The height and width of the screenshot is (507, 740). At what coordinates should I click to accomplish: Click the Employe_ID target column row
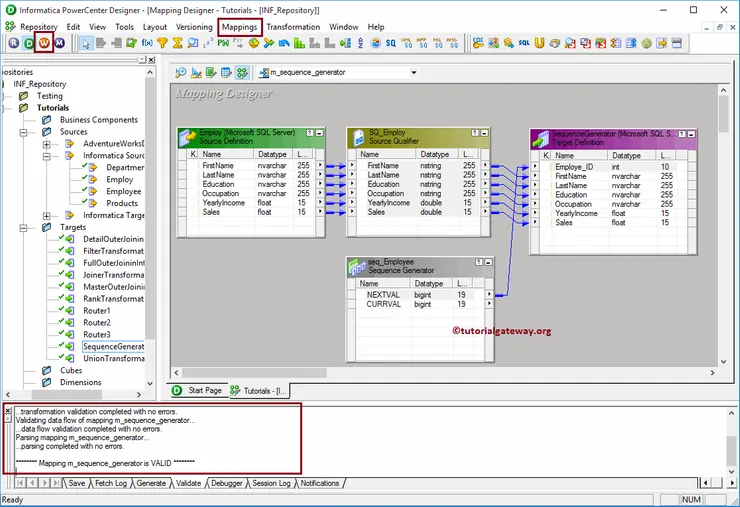[612, 167]
